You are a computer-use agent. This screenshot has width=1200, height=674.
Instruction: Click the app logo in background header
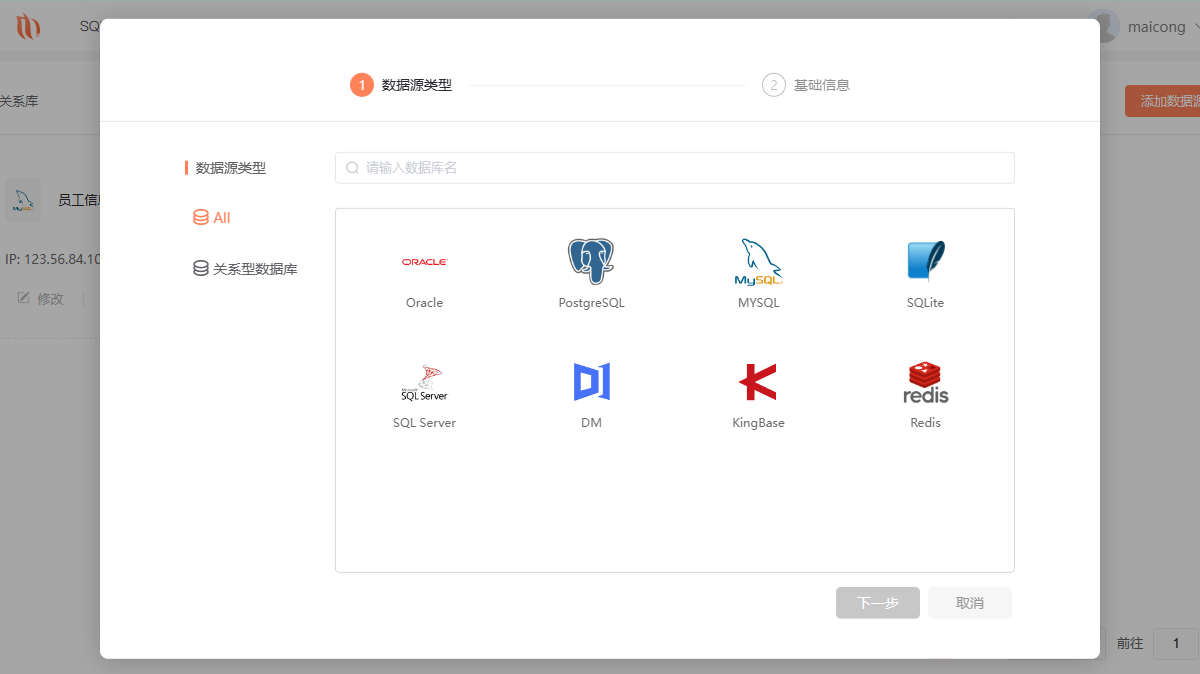(x=28, y=27)
